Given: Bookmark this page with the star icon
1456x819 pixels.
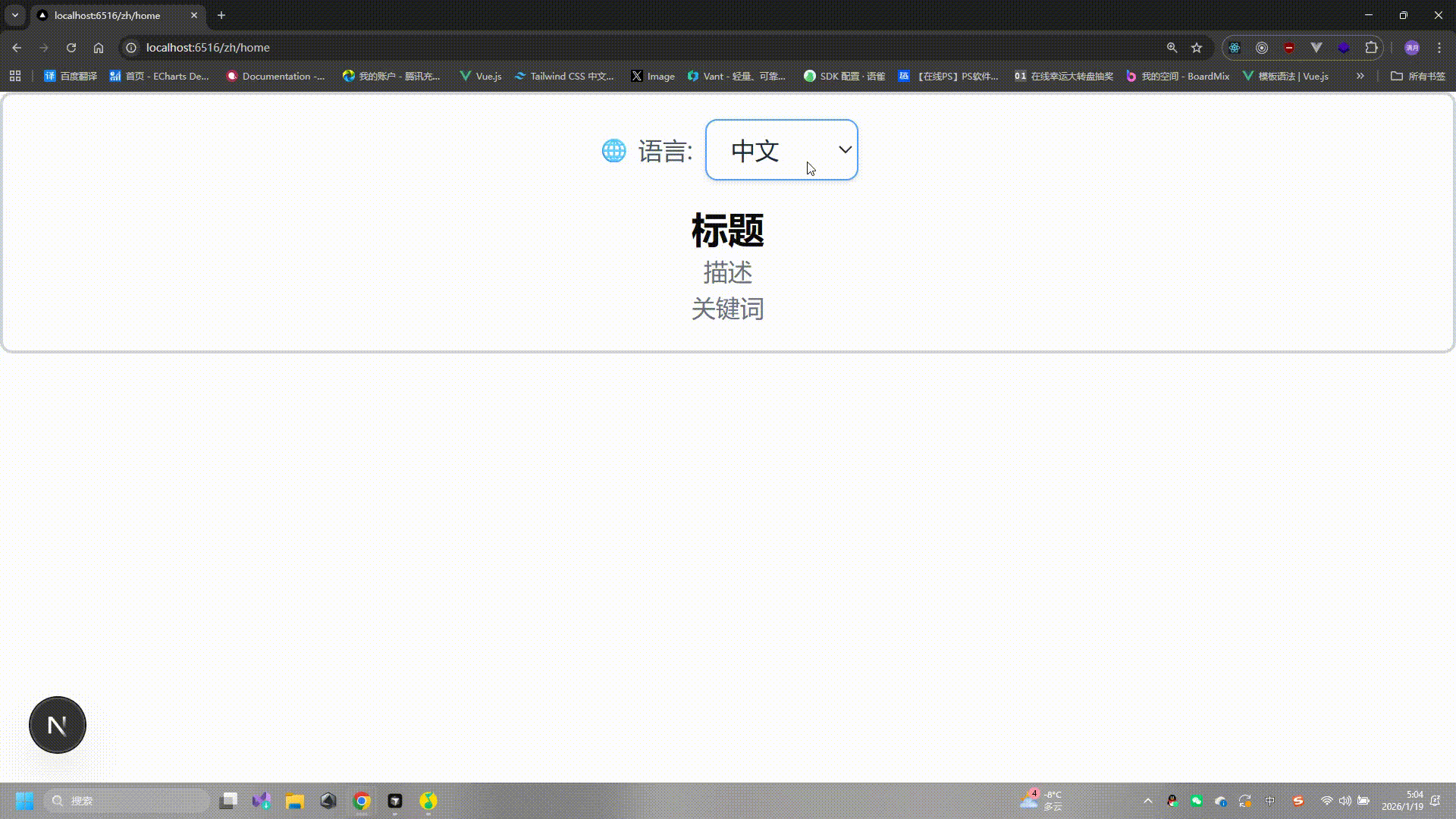Looking at the screenshot, I should click(1196, 47).
